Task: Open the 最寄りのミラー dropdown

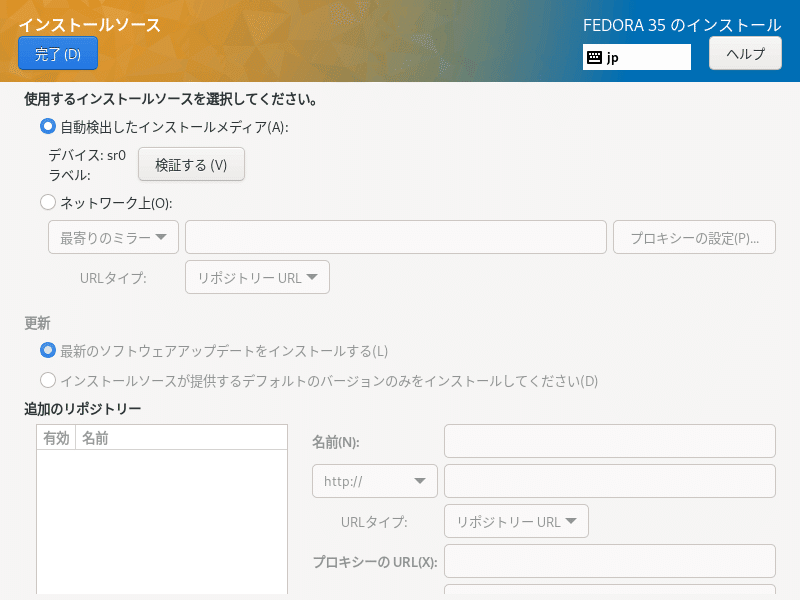Action: (x=113, y=237)
